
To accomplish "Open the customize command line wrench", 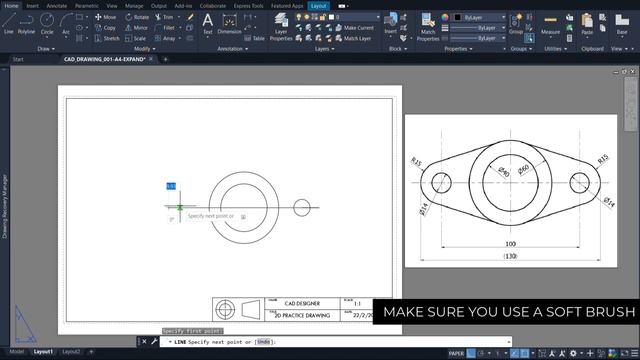I will [x=154, y=342].
